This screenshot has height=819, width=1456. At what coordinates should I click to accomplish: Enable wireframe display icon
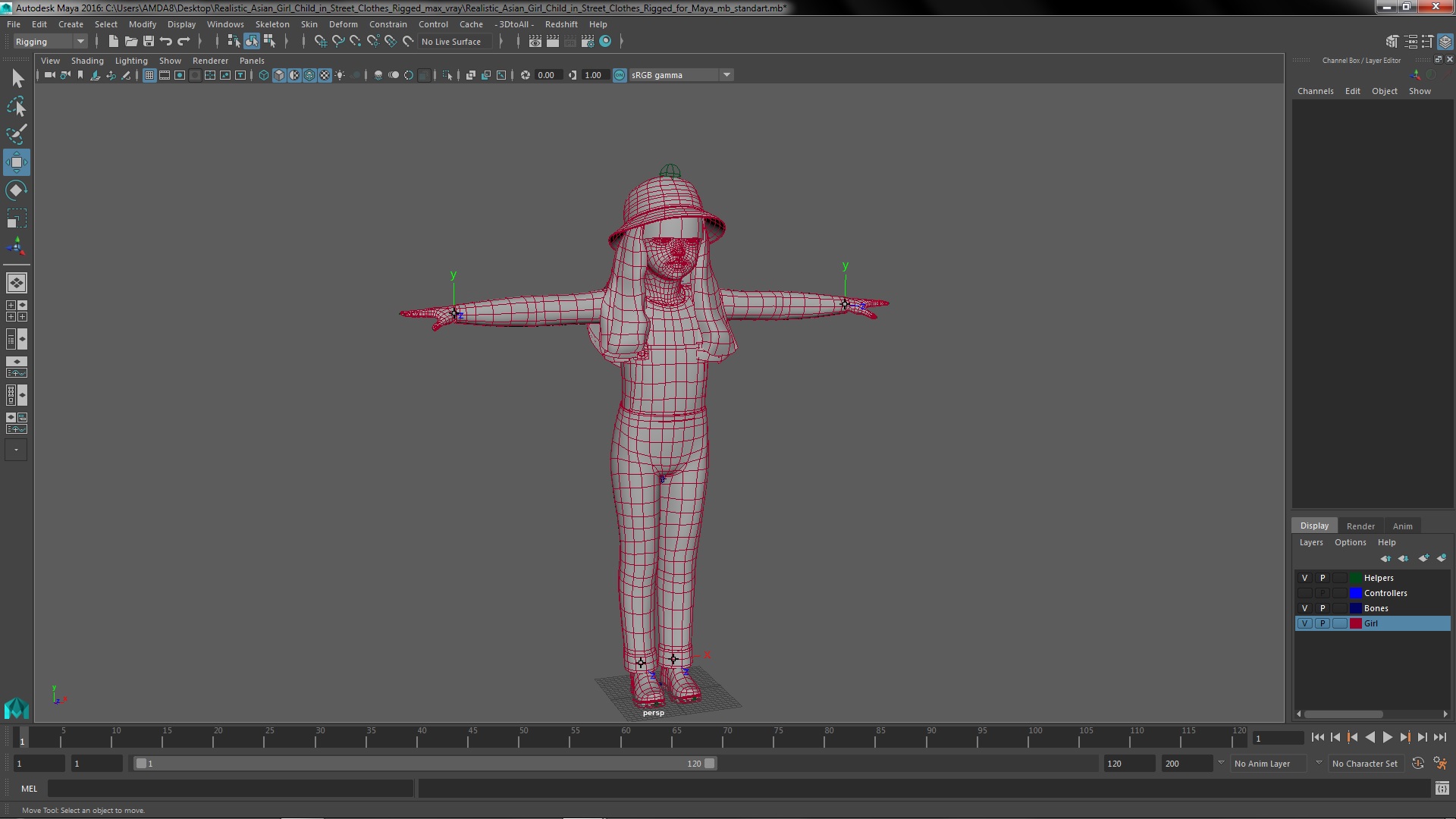click(264, 75)
